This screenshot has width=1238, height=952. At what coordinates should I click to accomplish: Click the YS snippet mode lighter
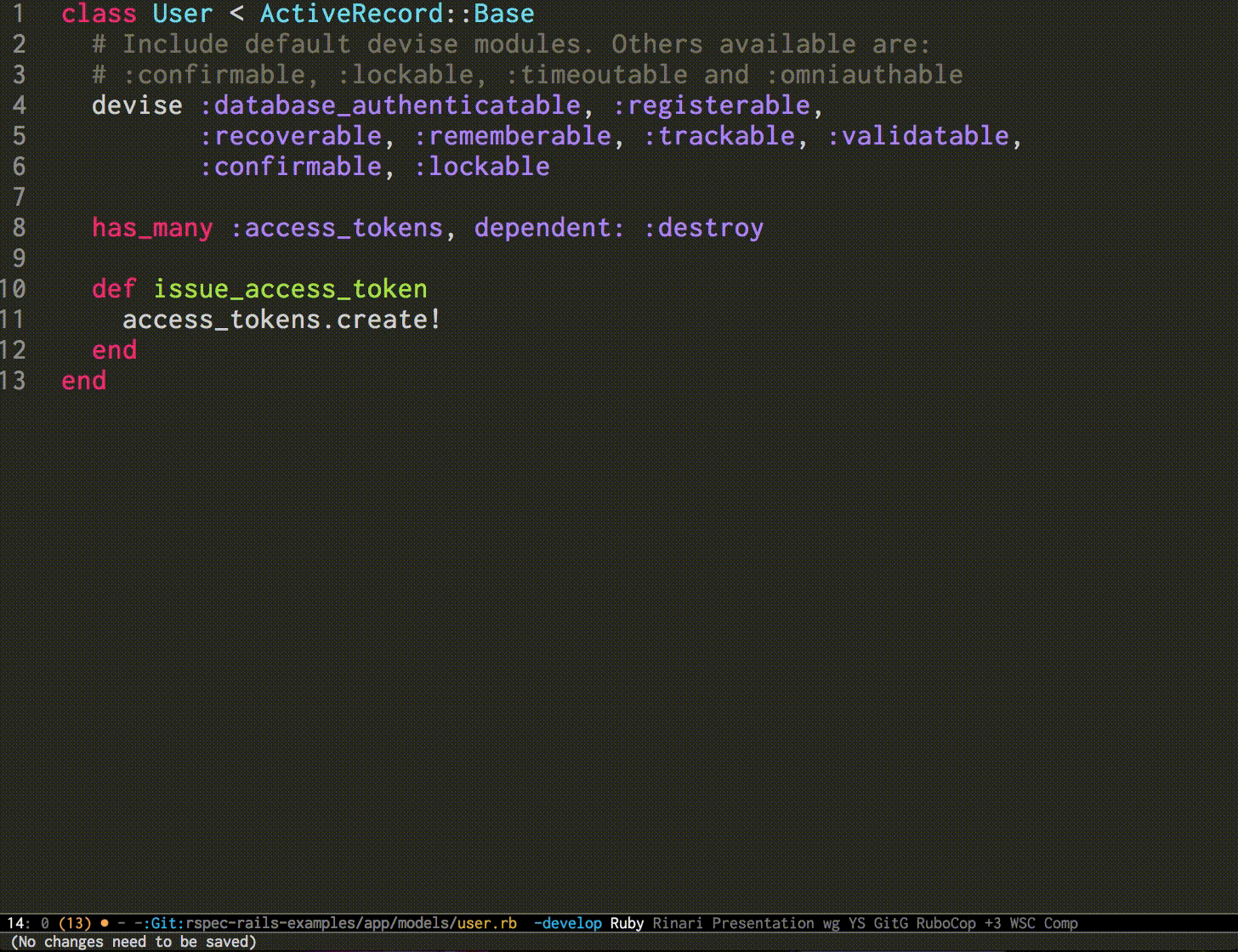pyautogui.click(x=856, y=923)
